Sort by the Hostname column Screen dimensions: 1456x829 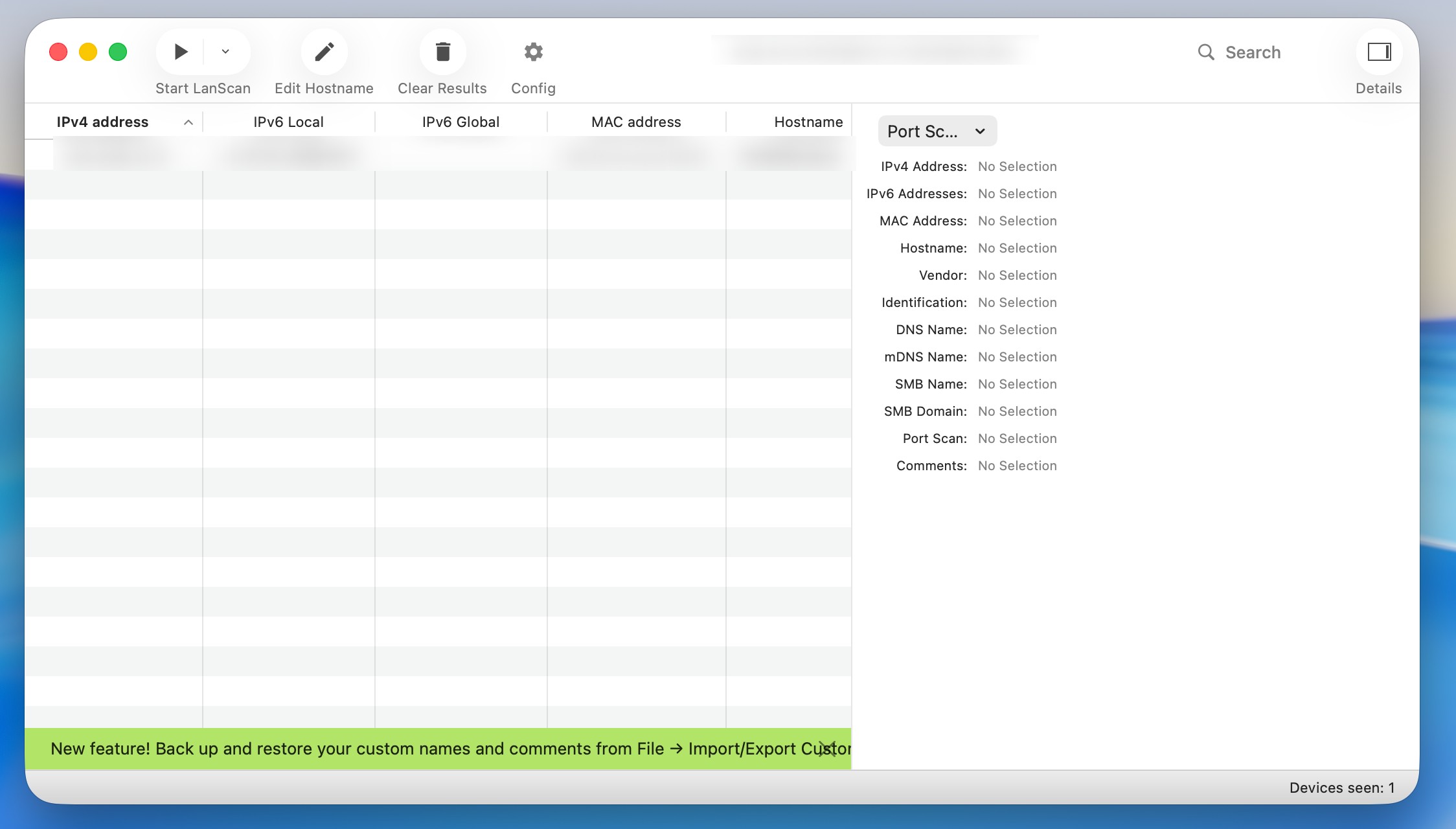click(x=808, y=122)
